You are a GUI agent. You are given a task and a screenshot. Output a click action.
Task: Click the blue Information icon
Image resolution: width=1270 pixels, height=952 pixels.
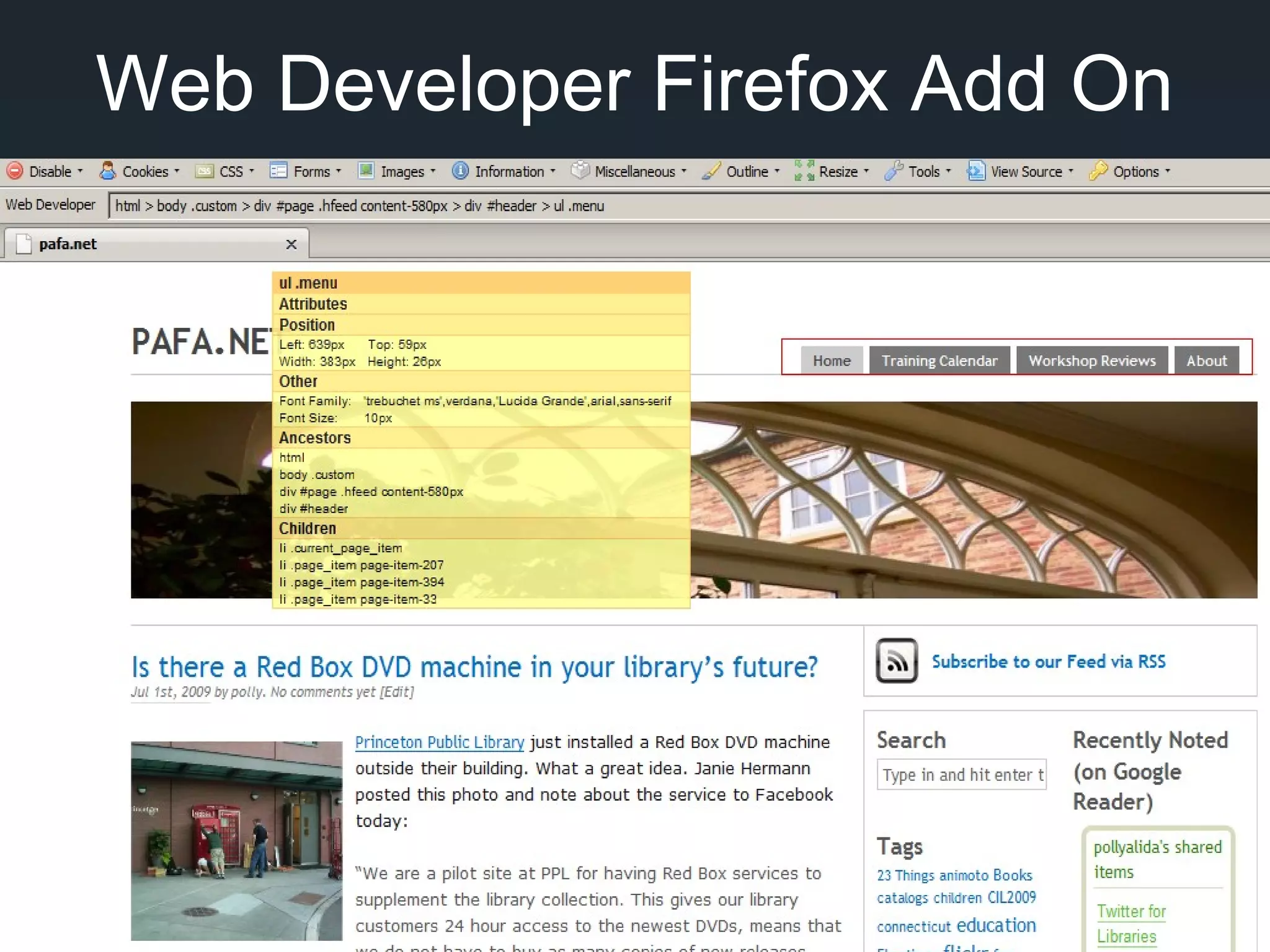(x=461, y=171)
